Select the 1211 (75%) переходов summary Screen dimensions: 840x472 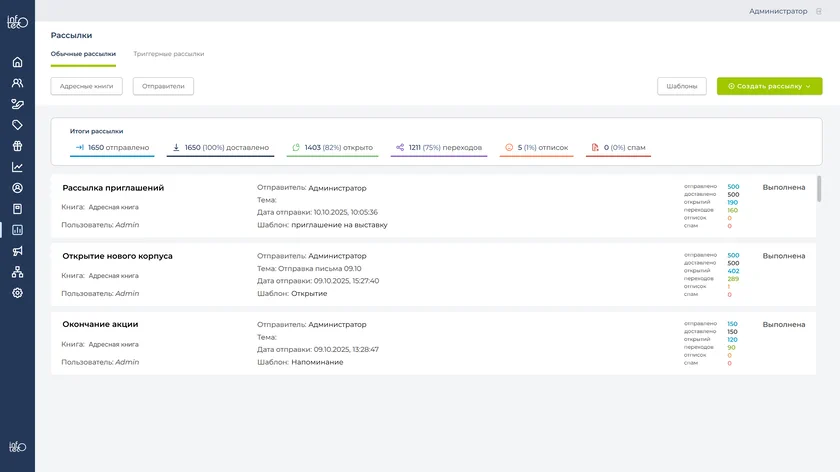coord(439,147)
